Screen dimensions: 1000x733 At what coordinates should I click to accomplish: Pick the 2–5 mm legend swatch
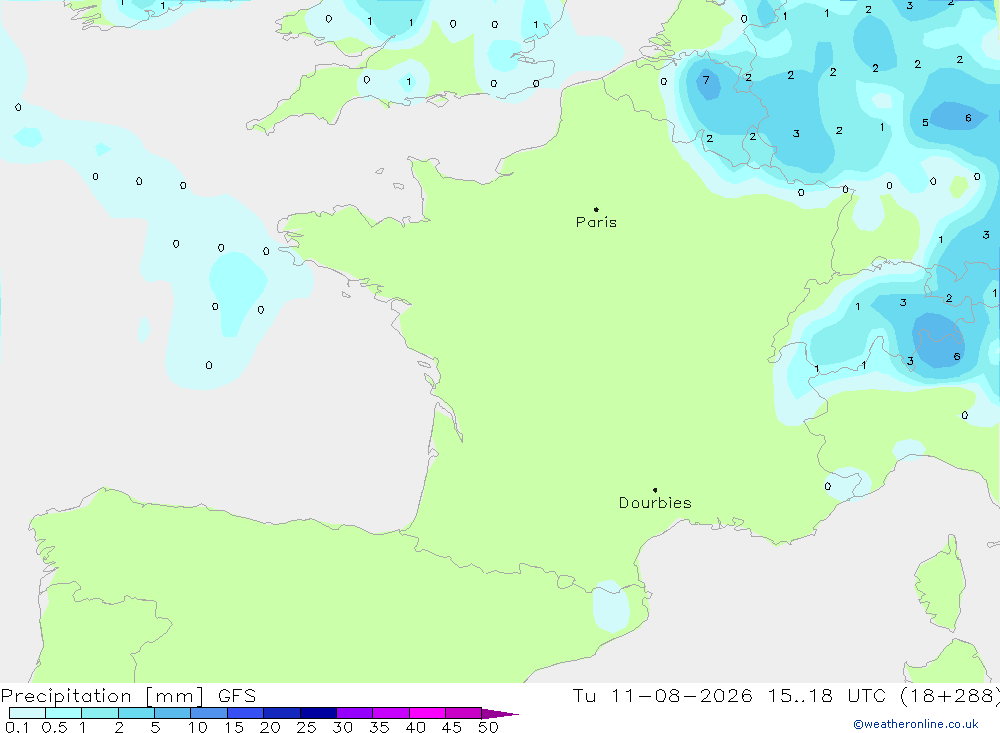tap(136, 713)
